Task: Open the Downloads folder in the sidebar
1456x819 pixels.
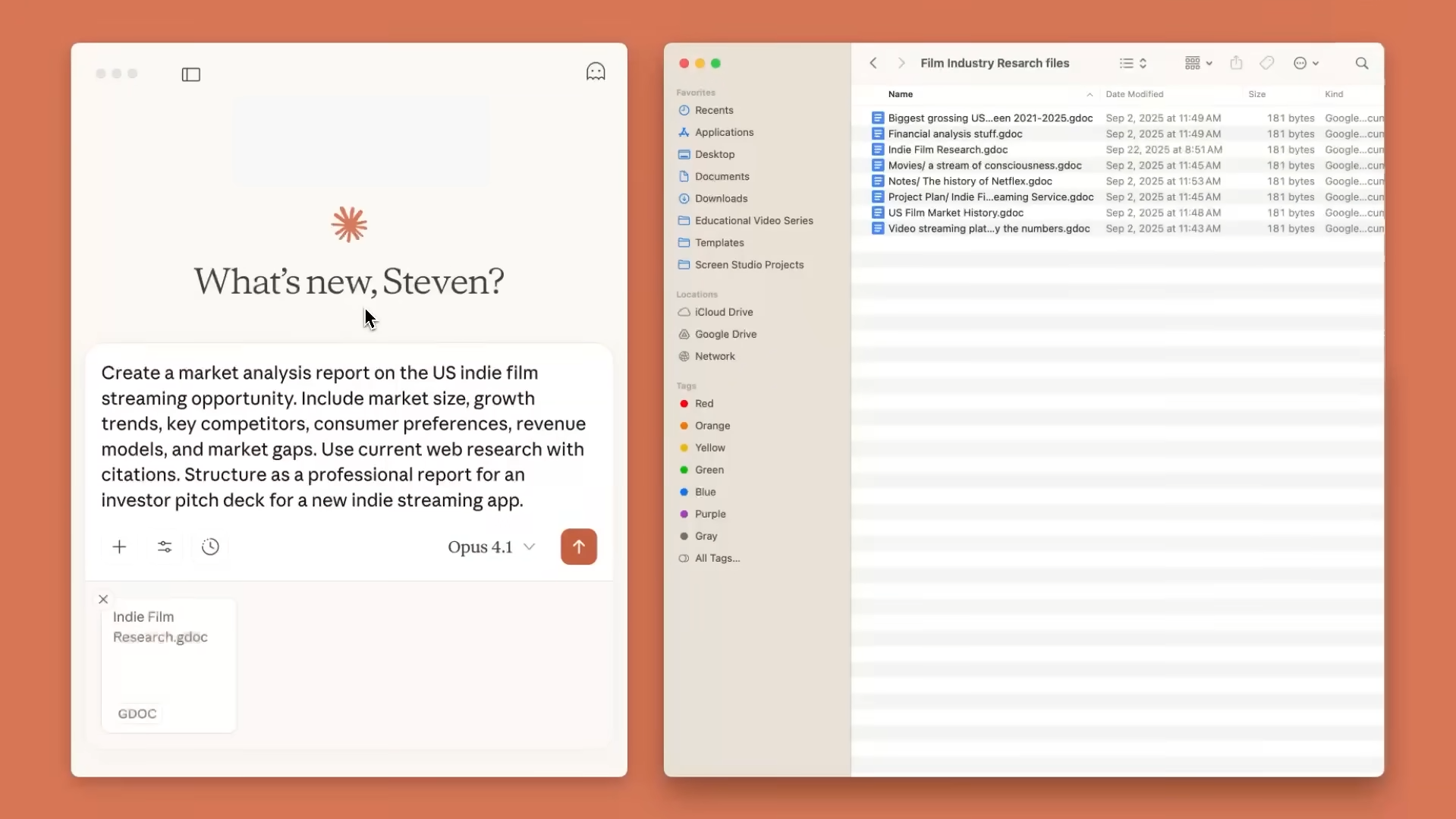Action: pos(721,199)
